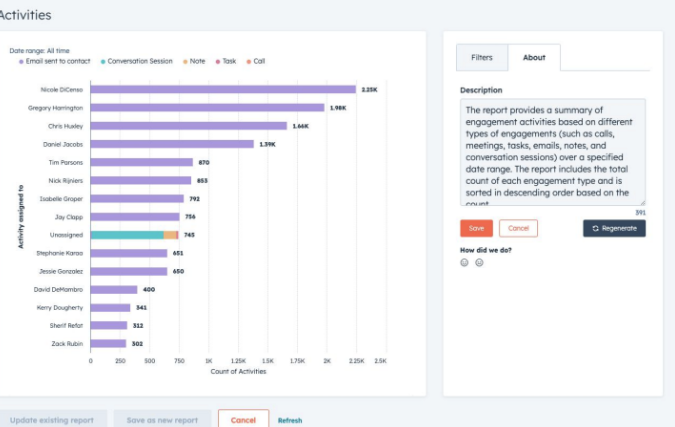Save the report description
This screenshot has height=427, width=675.
click(476, 229)
